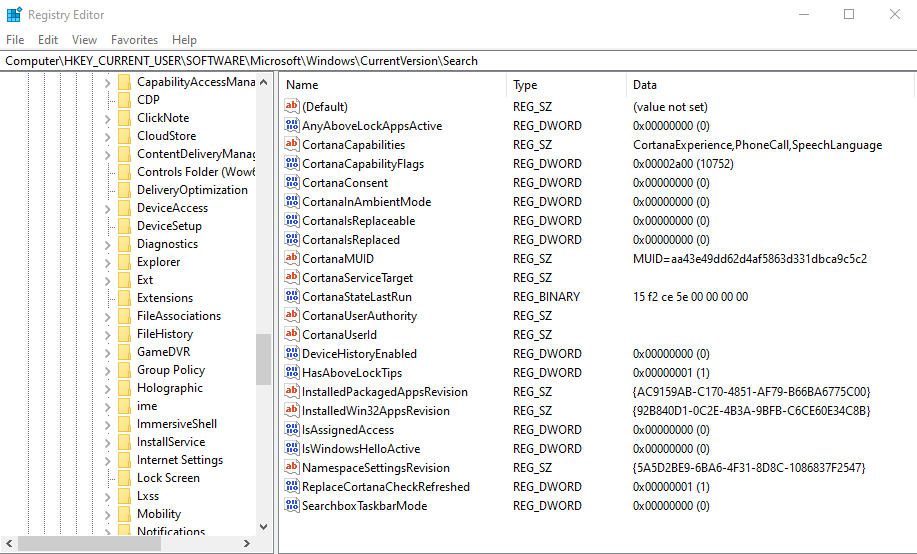The height and width of the screenshot is (554, 917).
Task: Expand the CapabilityAccessManager key
Action: (x=108, y=83)
